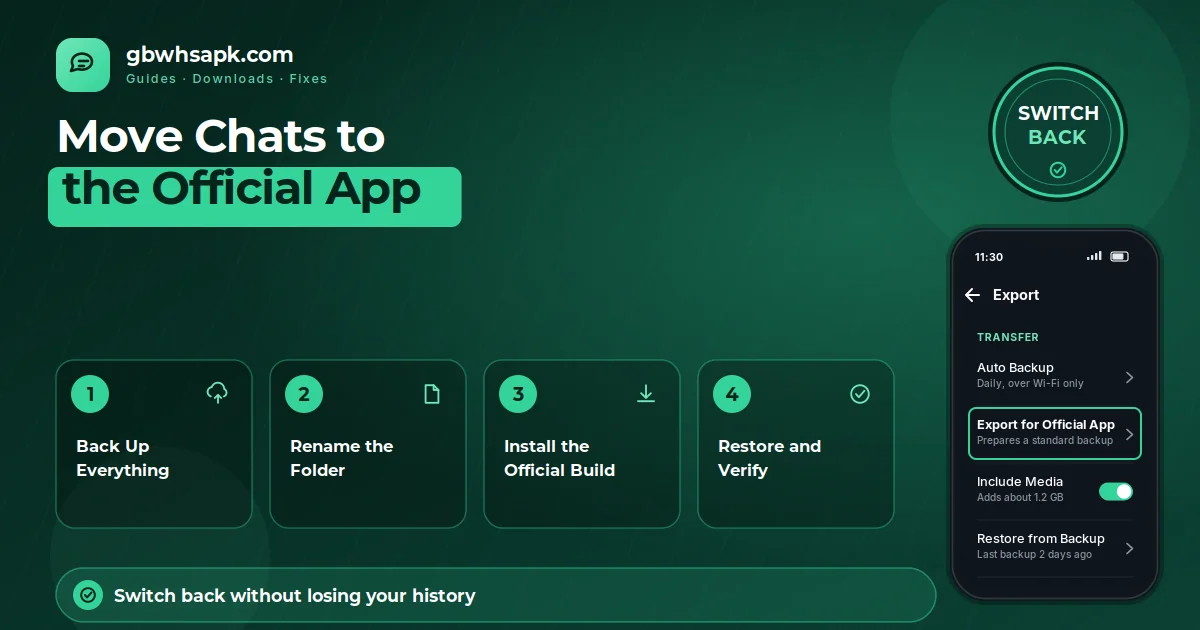The width and height of the screenshot is (1200, 630).
Task: Click the cloud upload icon on step 1 card
Action: (217, 393)
